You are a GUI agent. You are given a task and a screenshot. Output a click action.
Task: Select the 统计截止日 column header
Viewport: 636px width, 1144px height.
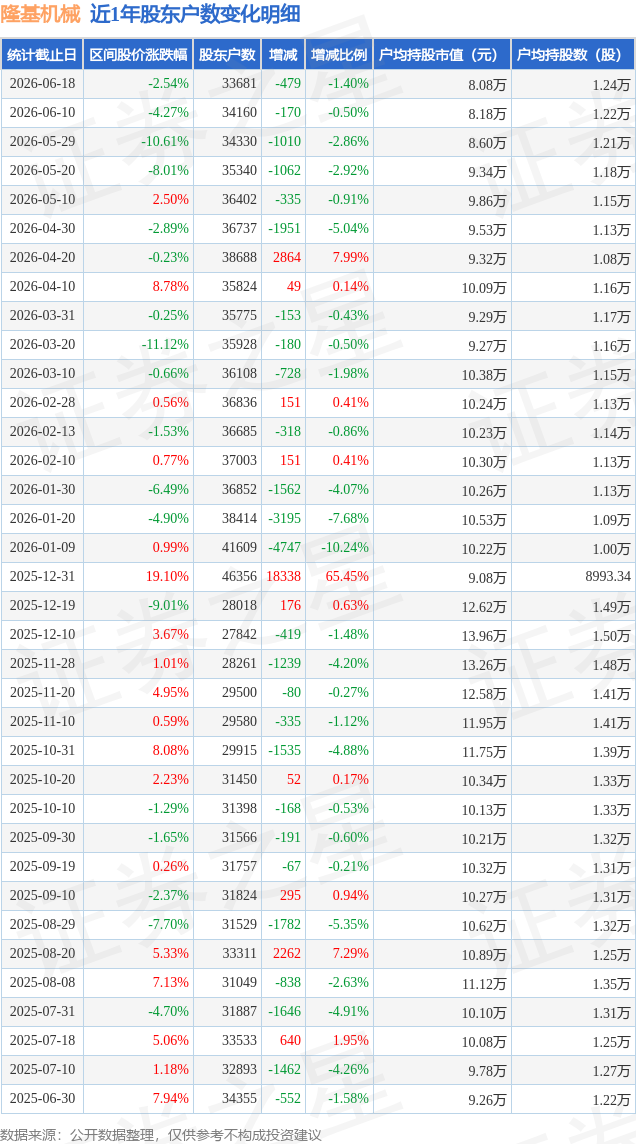click(x=42, y=55)
